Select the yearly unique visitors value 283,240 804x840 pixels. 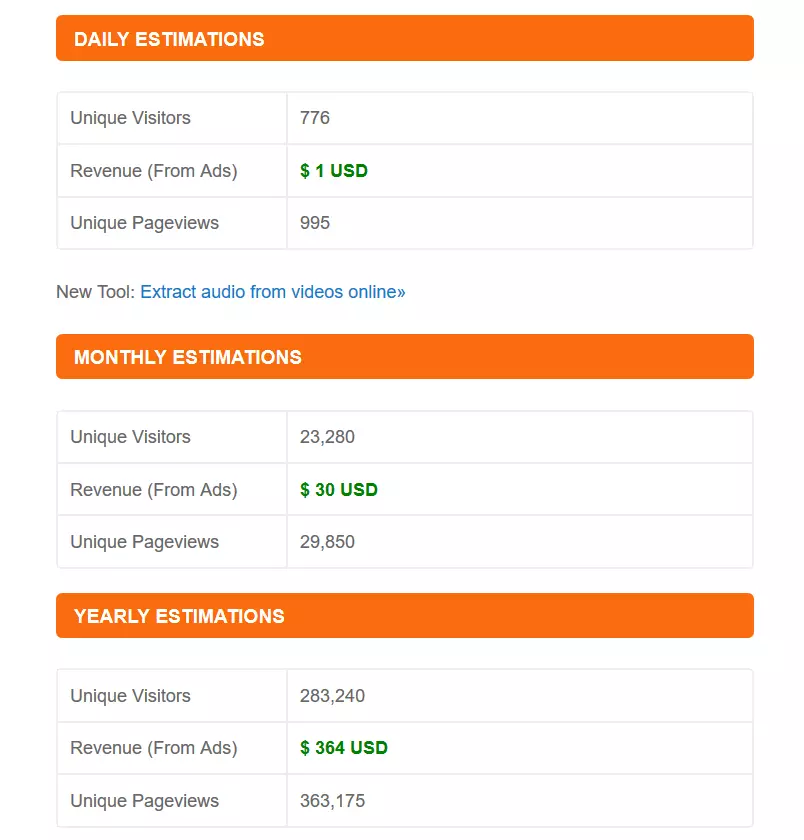tap(332, 696)
